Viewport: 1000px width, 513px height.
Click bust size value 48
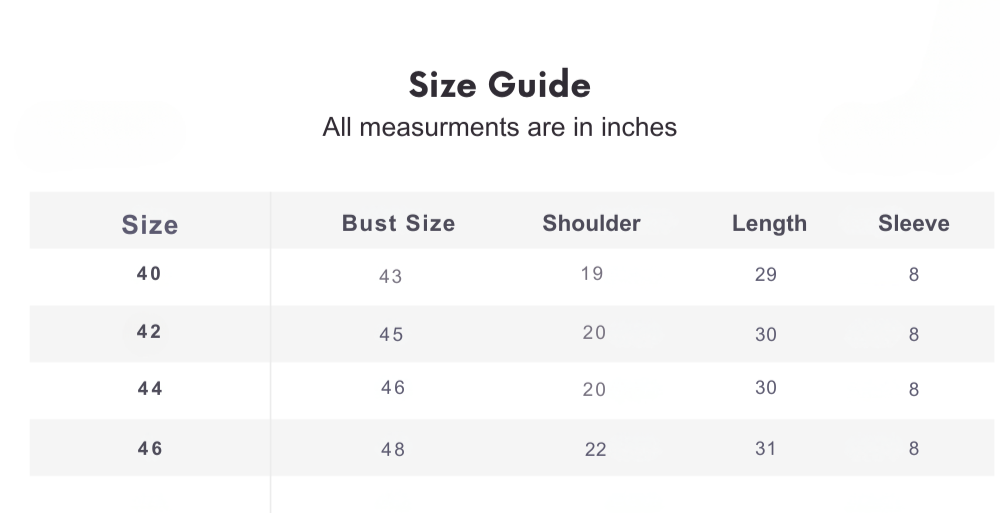[393, 450]
